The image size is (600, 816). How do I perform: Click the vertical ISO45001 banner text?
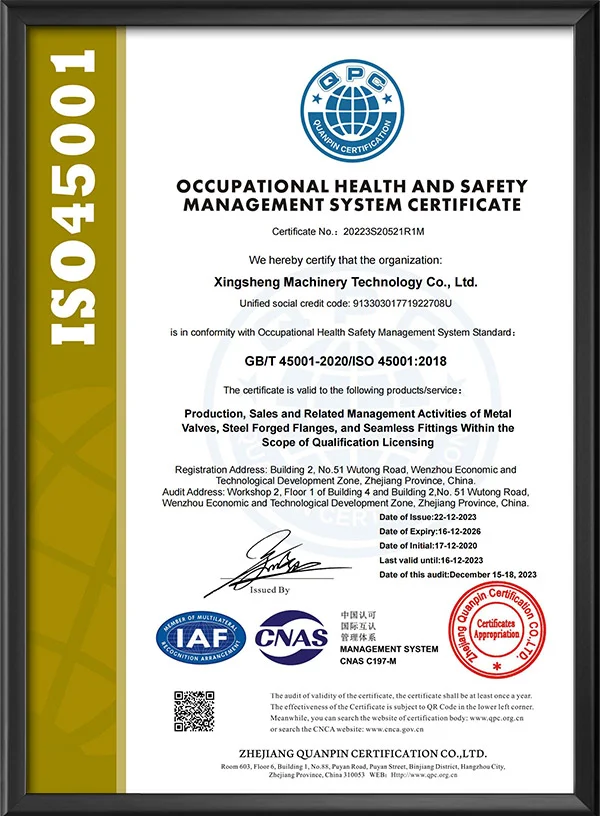73,200
